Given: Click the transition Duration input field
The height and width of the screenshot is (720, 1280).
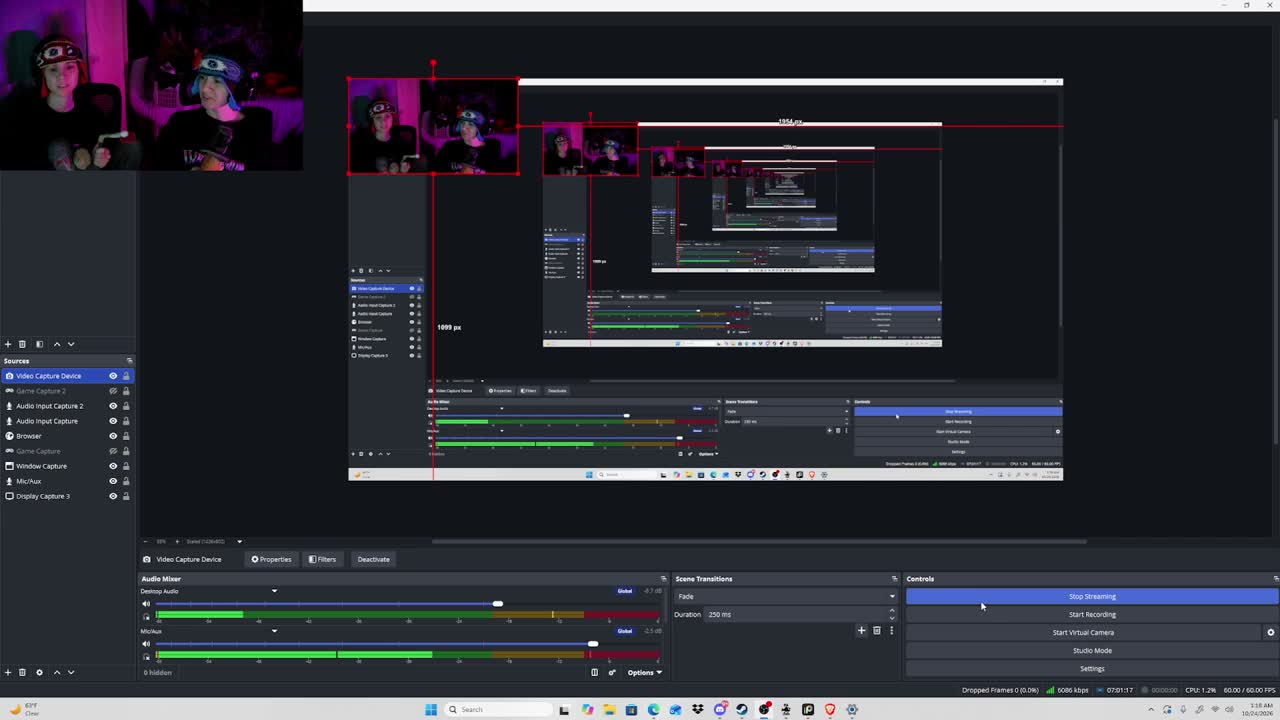Looking at the screenshot, I should tap(795, 614).
